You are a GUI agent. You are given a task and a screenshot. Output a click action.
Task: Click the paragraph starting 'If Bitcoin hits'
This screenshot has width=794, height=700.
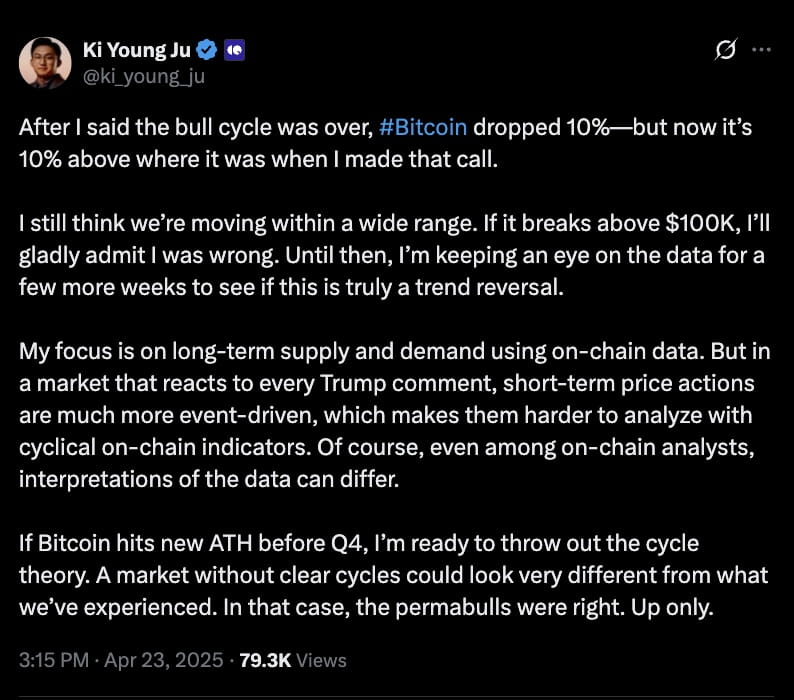(x=390, y=575)
